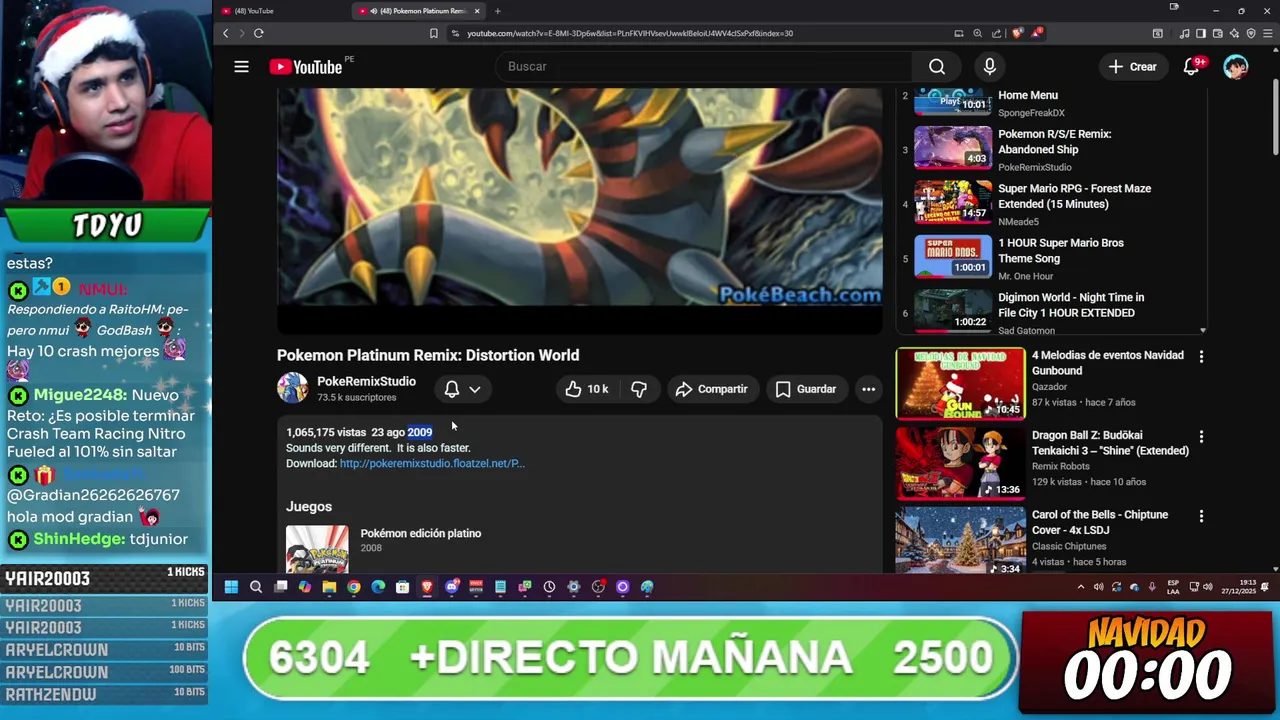Play Digimon World Night Time playlist item

click(1050, 313)
